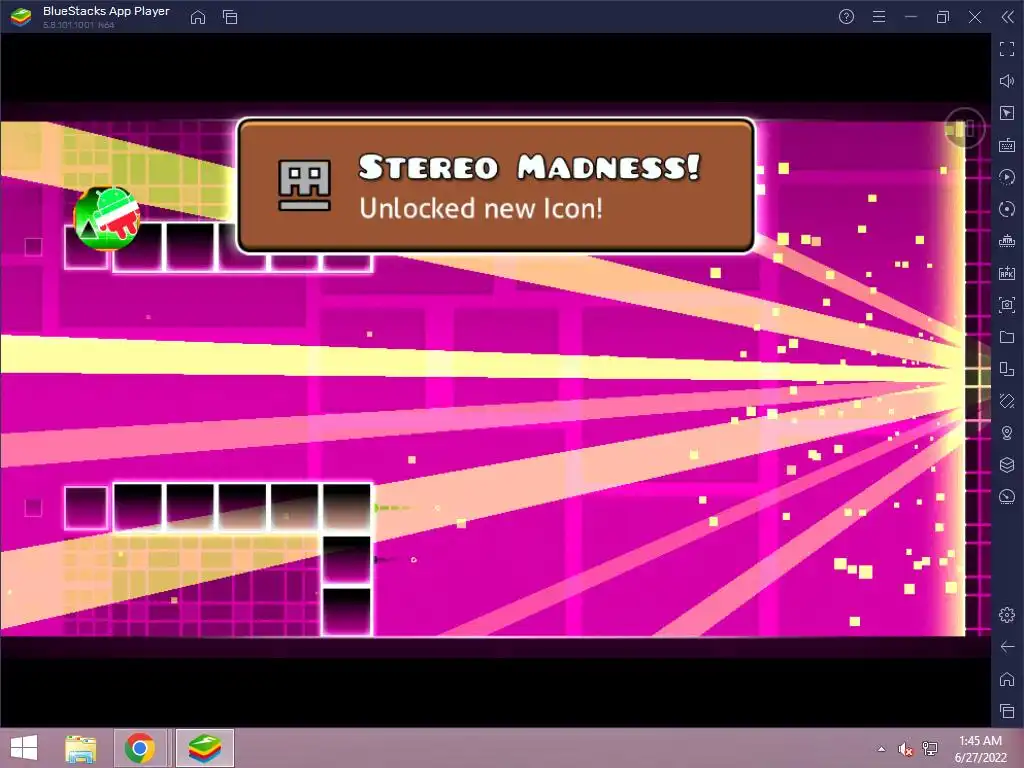
Task: Click the "Unlocked new Icon!" text
Action: click(x=481, y=209)
